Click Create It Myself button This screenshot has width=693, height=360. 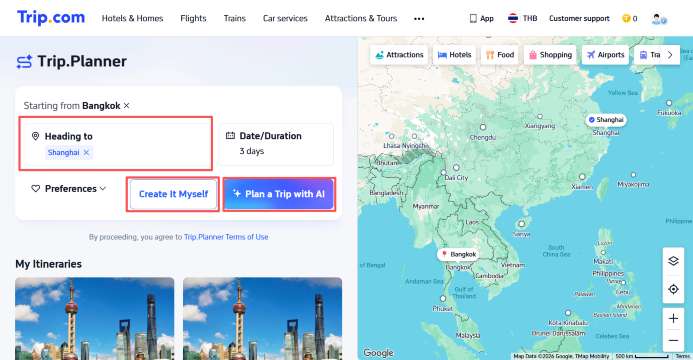click(173, 194)
